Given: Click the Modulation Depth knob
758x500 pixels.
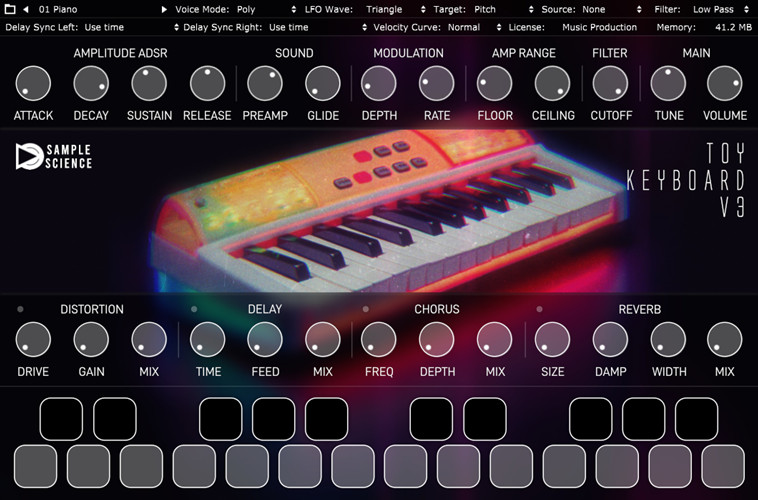Looking at the screenshot, I should [x=379, y=84].
